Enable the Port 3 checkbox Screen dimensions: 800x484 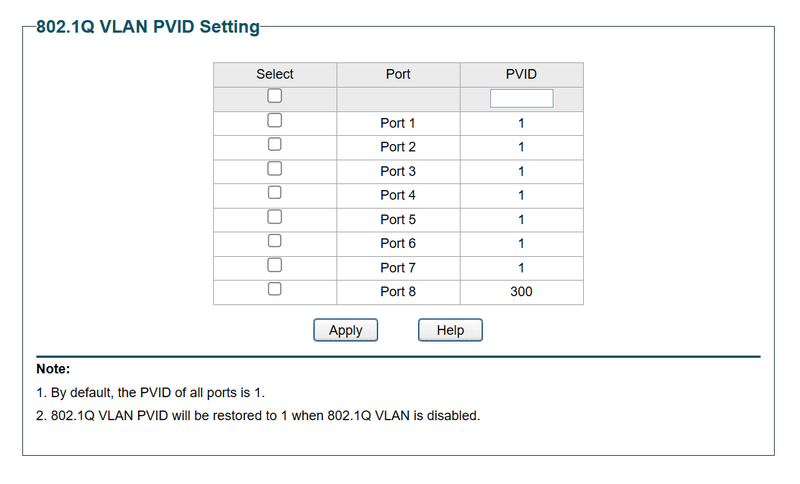tap(274, 169)
